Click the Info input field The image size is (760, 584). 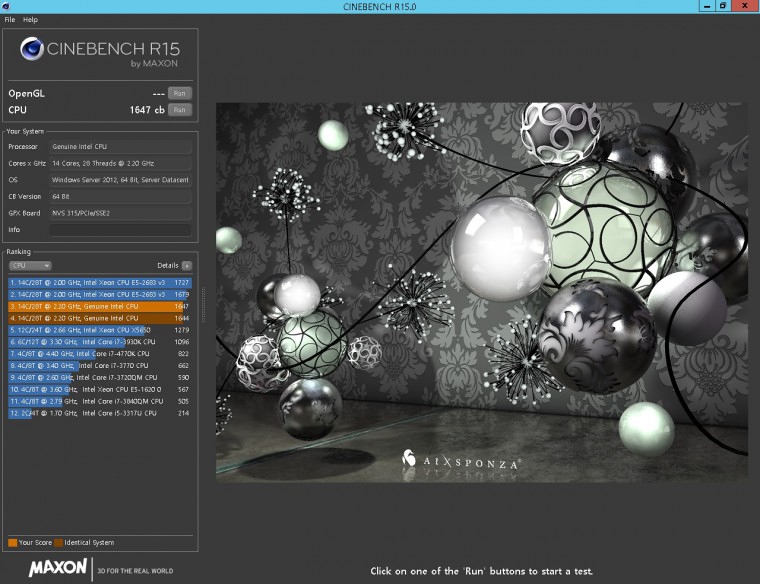point(120,230)
